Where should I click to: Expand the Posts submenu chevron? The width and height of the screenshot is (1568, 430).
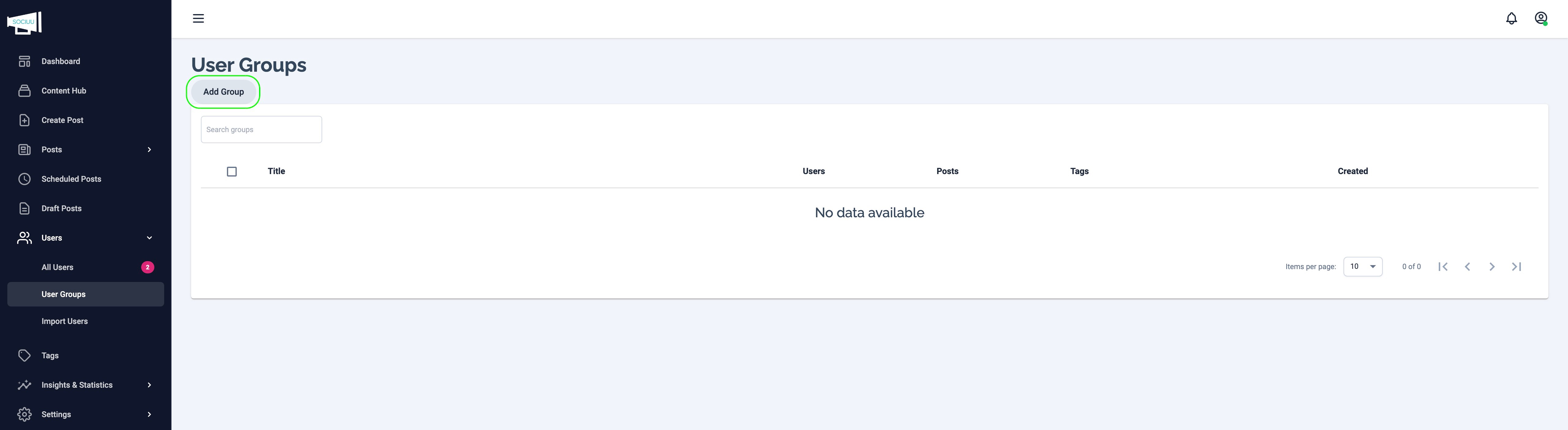(x=149, y=150)
